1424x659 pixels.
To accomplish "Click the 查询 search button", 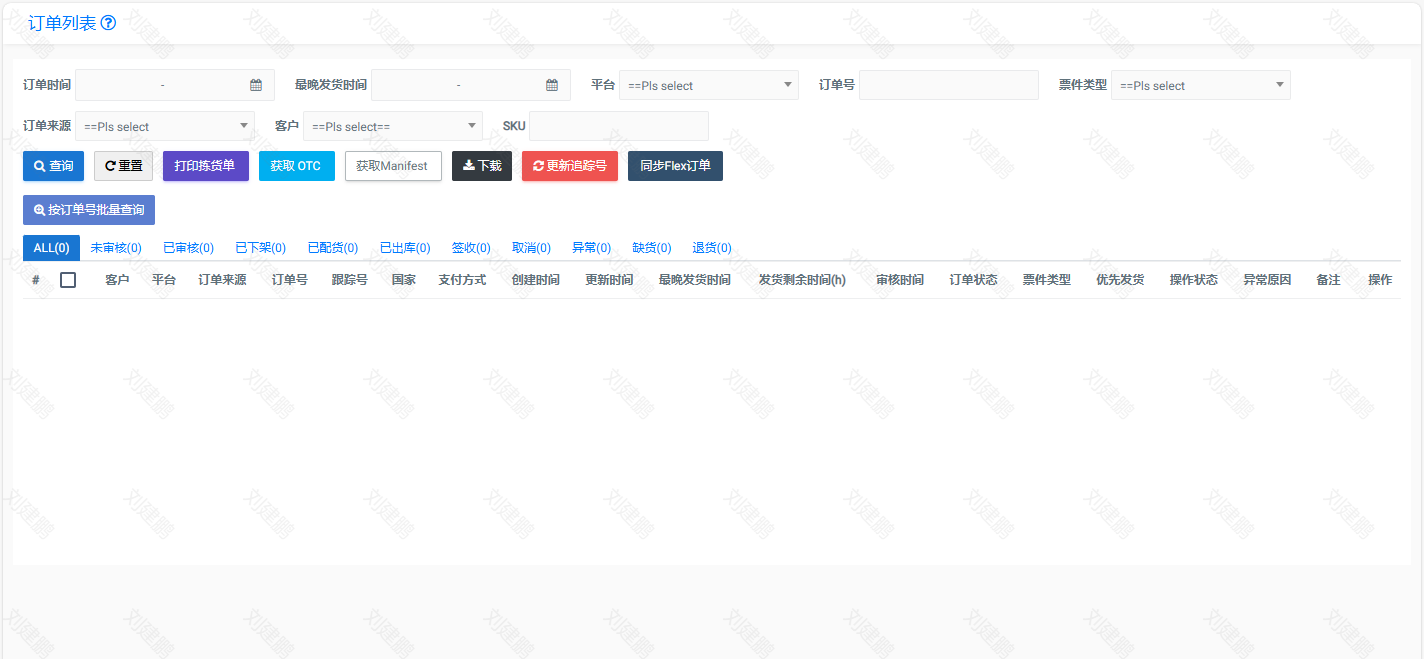I will 53,166.
